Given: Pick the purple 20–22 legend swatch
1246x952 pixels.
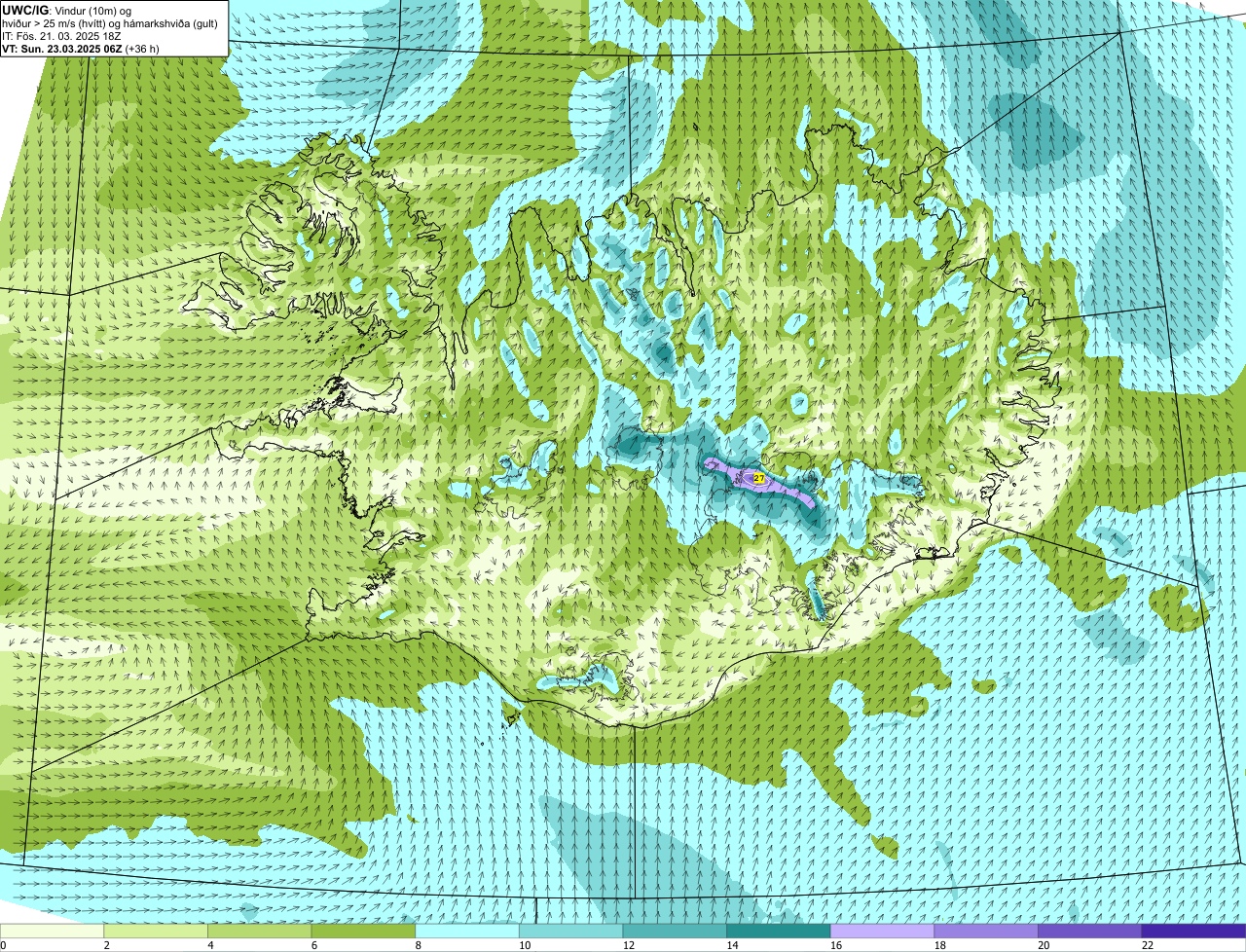Looking at the screenshot, I should (x=1090, y=931).
